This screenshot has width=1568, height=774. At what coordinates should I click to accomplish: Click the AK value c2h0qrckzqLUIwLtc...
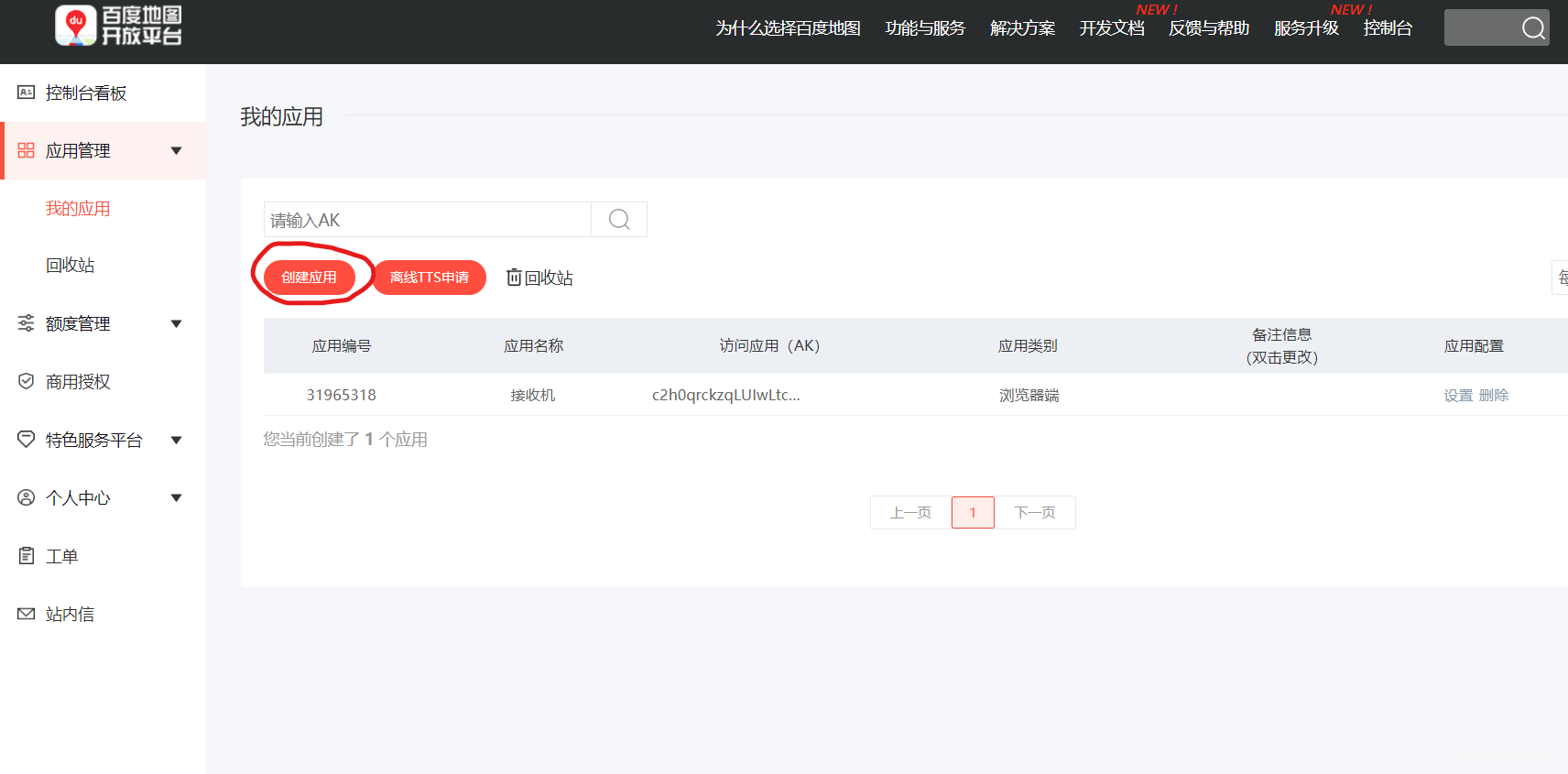(726, 395)
